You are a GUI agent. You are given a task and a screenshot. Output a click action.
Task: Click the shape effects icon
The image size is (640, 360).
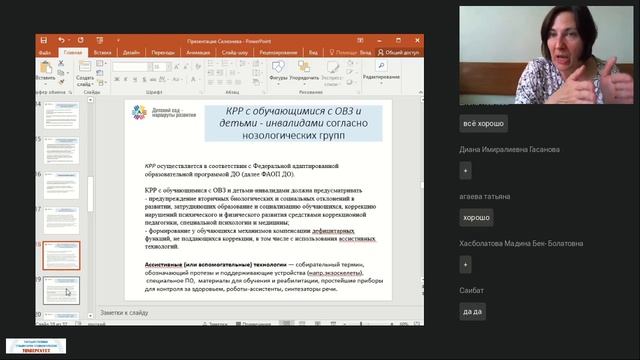tap(350, 82)
